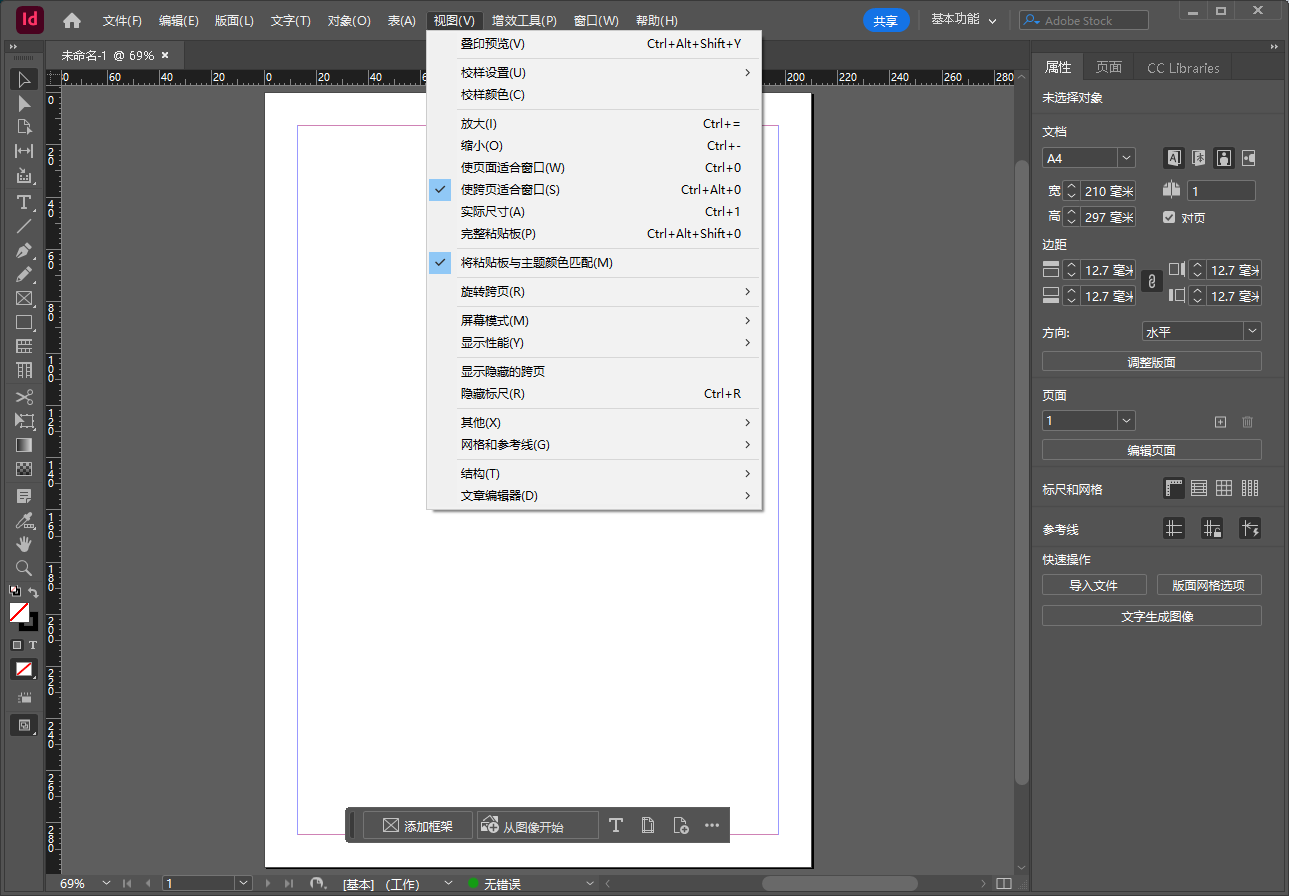The image size is (1289, 896).
Task: Select the Scissors tool
Action: (x=24, y=397)
